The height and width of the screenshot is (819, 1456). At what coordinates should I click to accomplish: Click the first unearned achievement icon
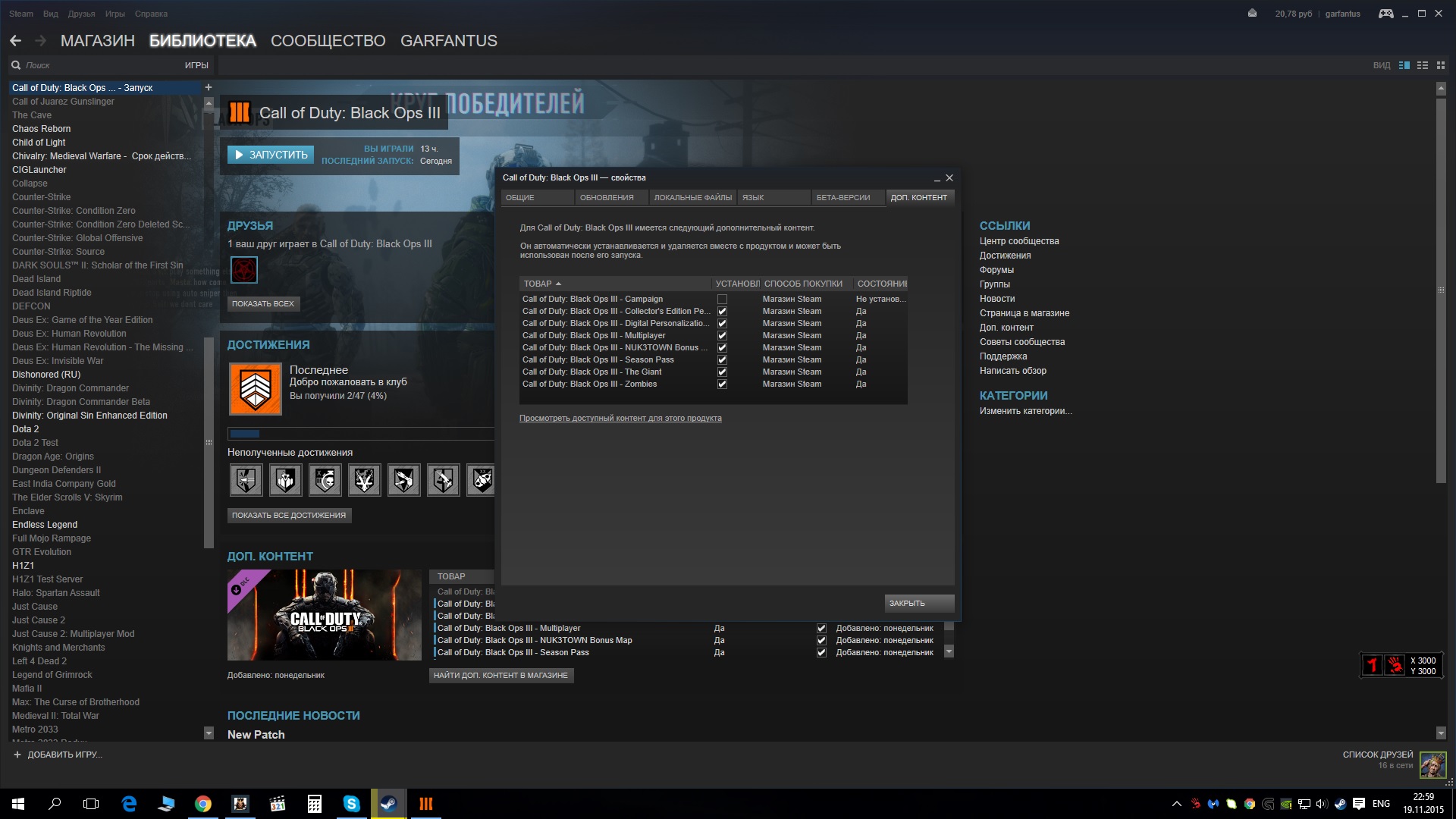[246, 480]
